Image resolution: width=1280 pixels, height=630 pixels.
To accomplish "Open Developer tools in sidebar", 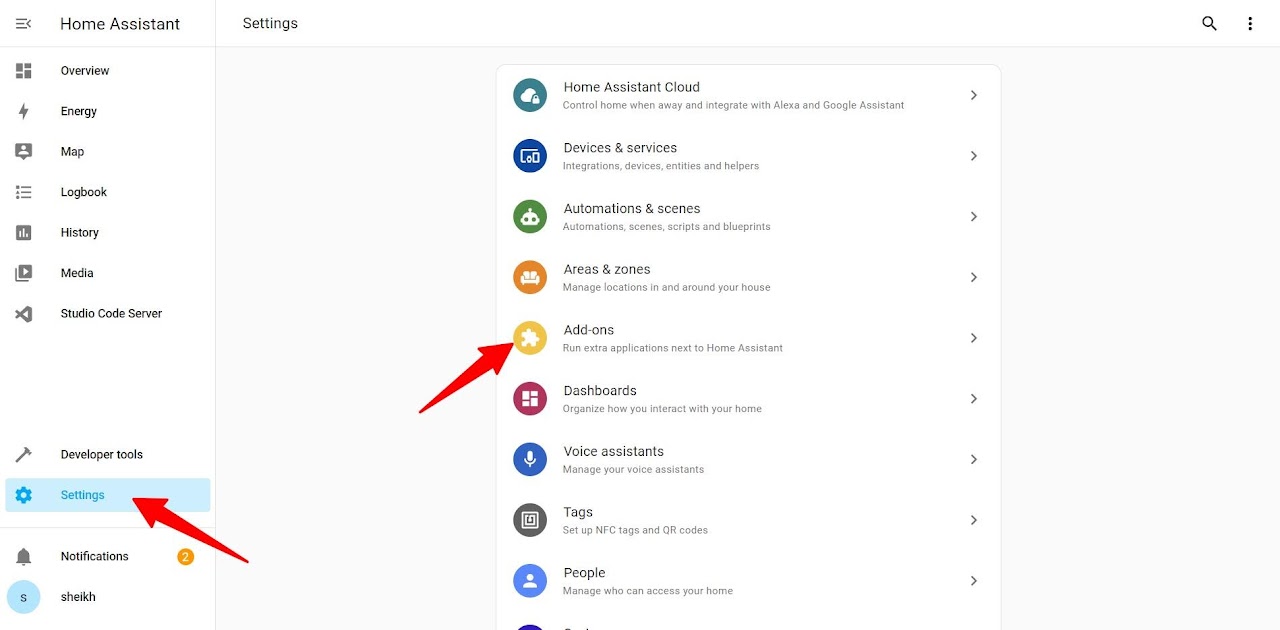I will pyautogui.click(x=108, y=455).
